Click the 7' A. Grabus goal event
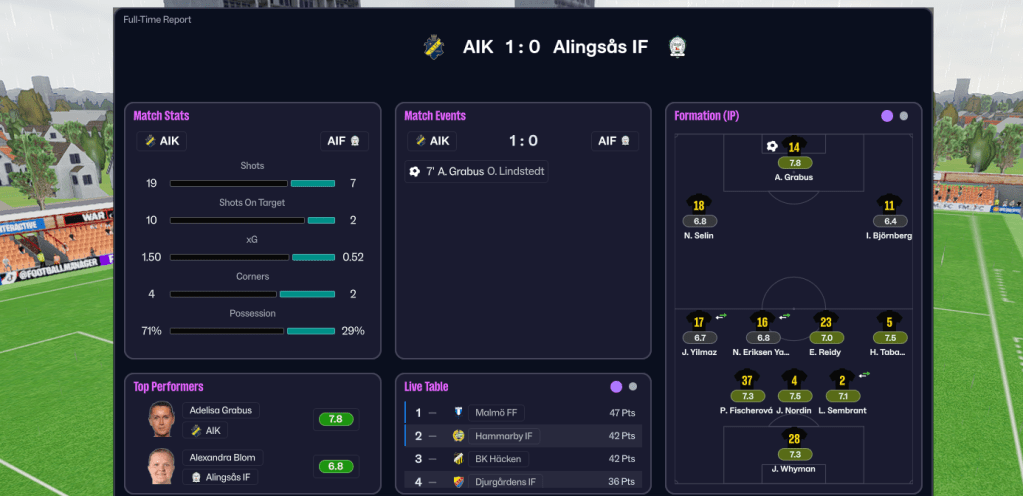 pyautogui.click(x=477, y=172)
